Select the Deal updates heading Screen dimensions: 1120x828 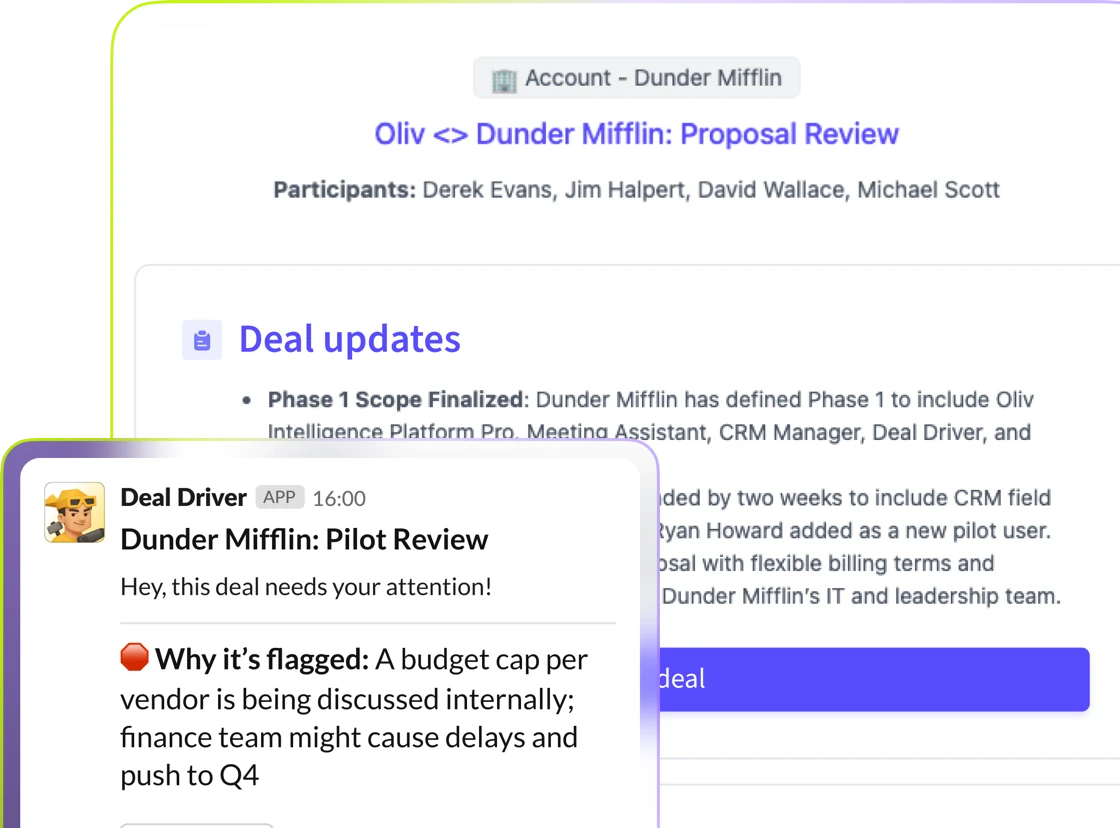tap(349, 339)
